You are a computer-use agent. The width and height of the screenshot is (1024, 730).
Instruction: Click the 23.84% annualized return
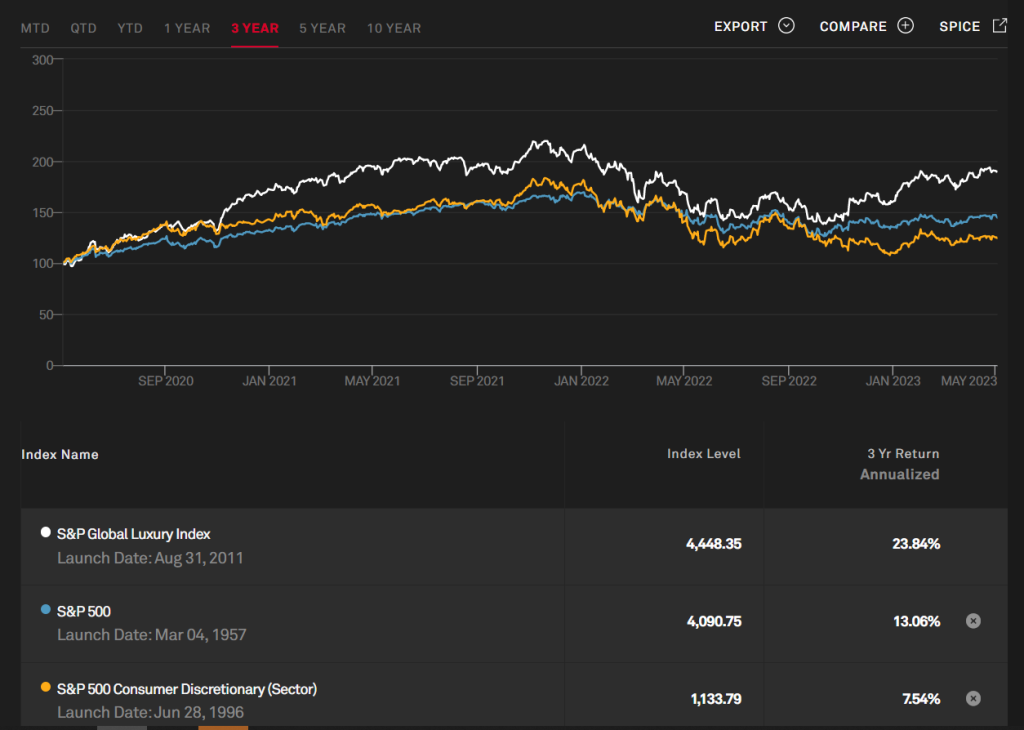916,544
